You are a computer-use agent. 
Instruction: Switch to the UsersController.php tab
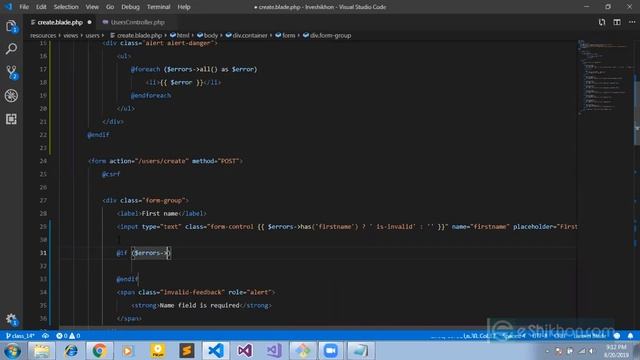[138, 22]
